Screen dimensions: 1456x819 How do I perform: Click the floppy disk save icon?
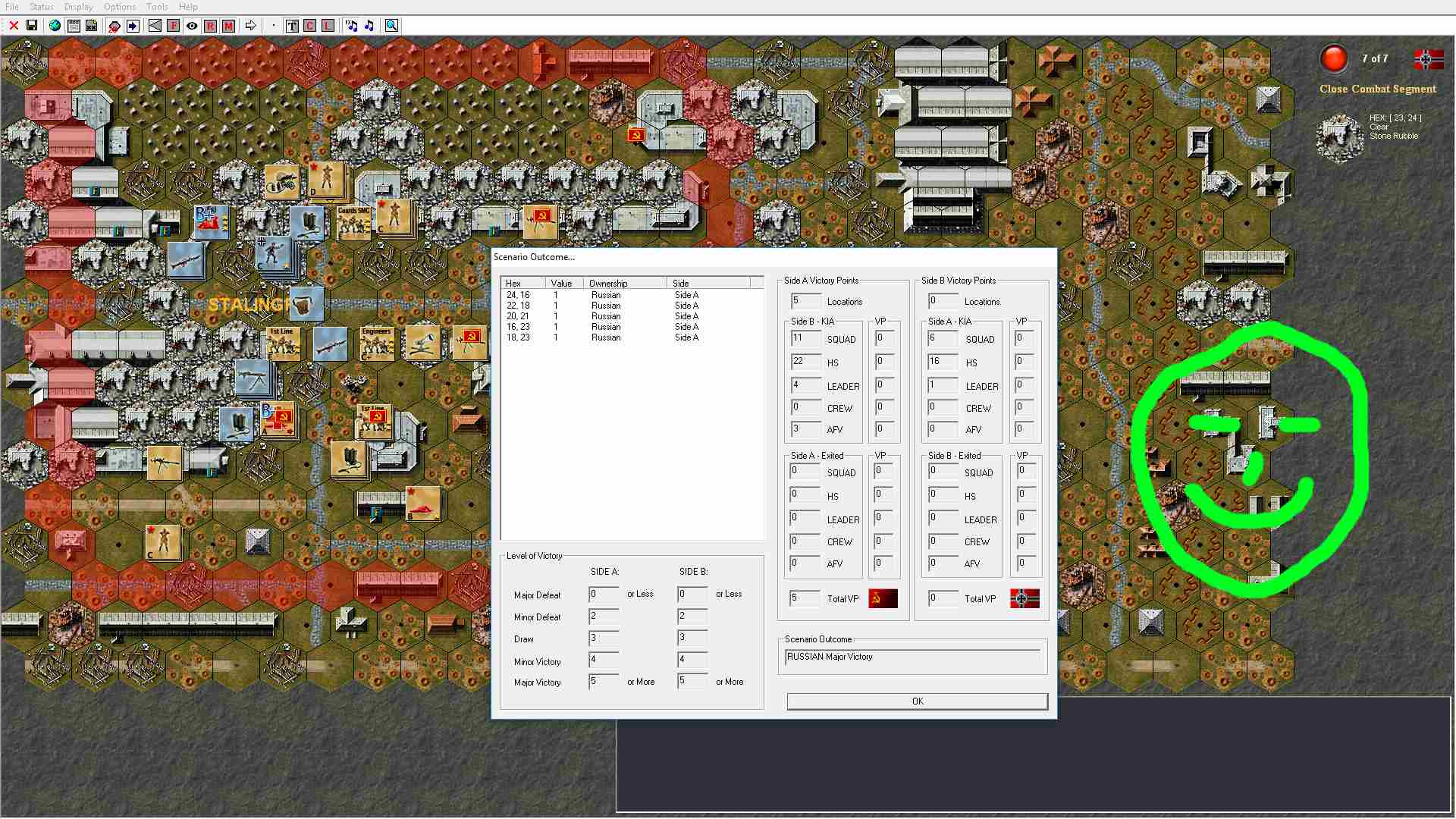point(32,26)
